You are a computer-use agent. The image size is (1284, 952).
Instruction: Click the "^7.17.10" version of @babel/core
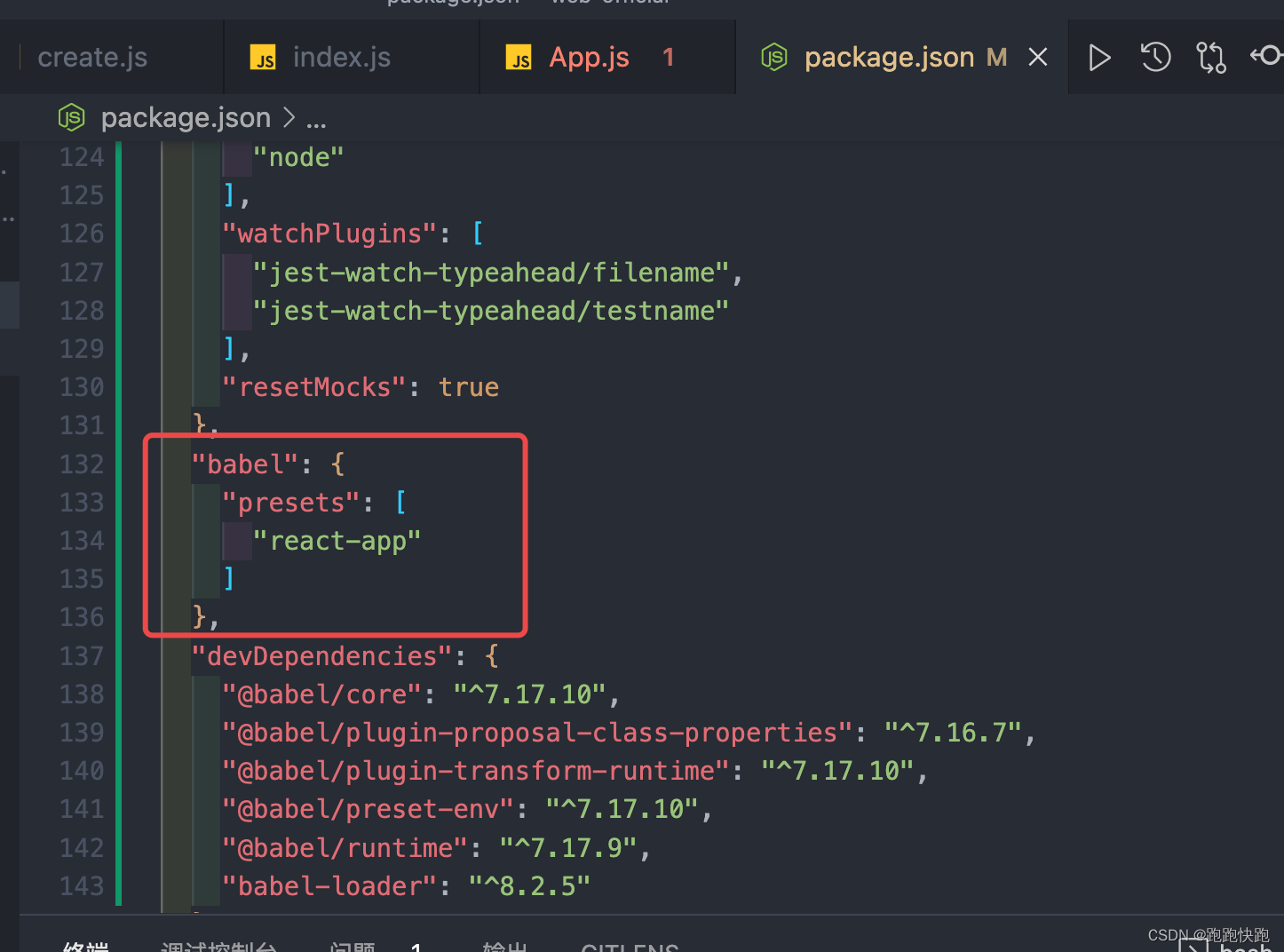pos(530,694)
